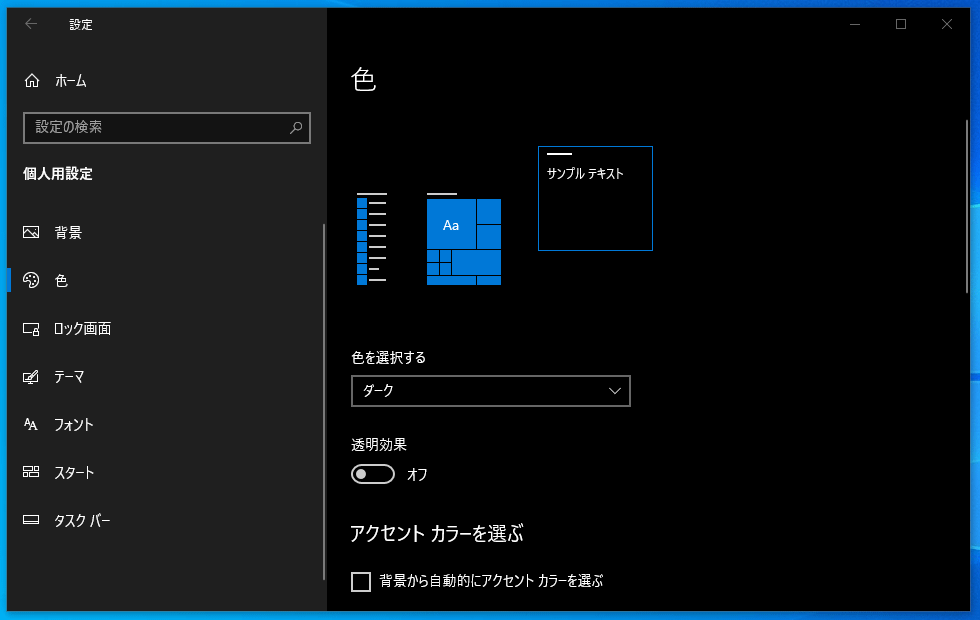Select 背景 settings with the picture icon
The height and width of the screenshot is (620, 980).
(x=29, y=232)
